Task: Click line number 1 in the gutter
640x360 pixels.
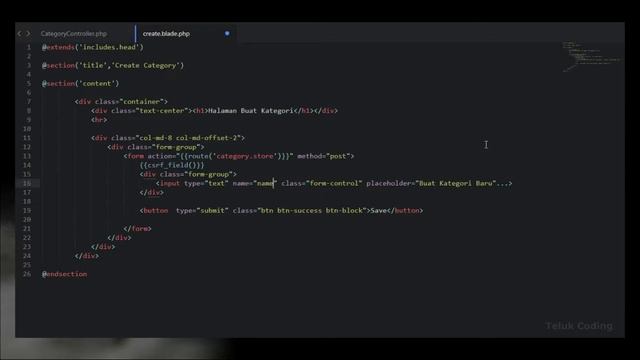Action: coord(29,47)
